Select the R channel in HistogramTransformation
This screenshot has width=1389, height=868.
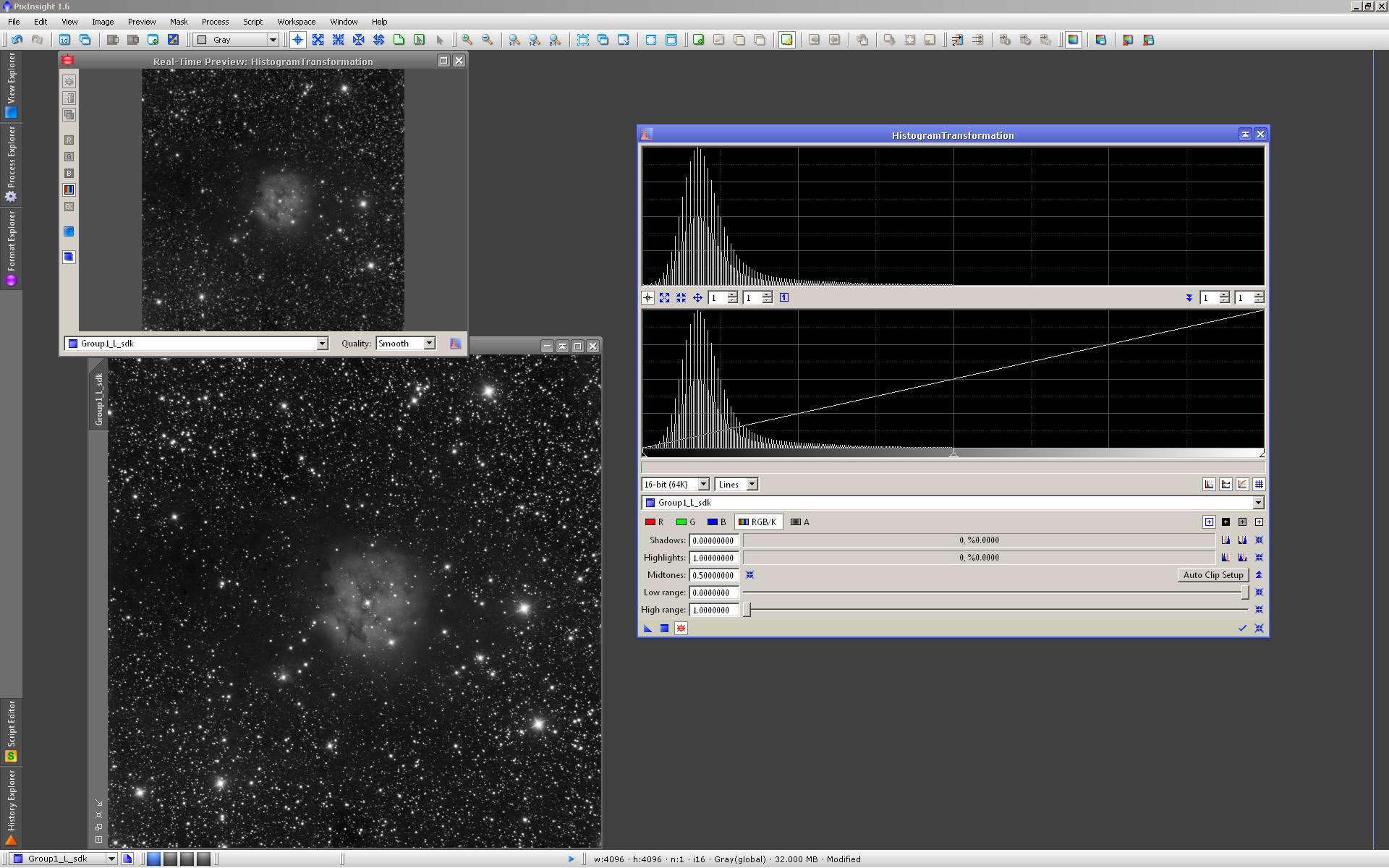[x=654, y=522]
